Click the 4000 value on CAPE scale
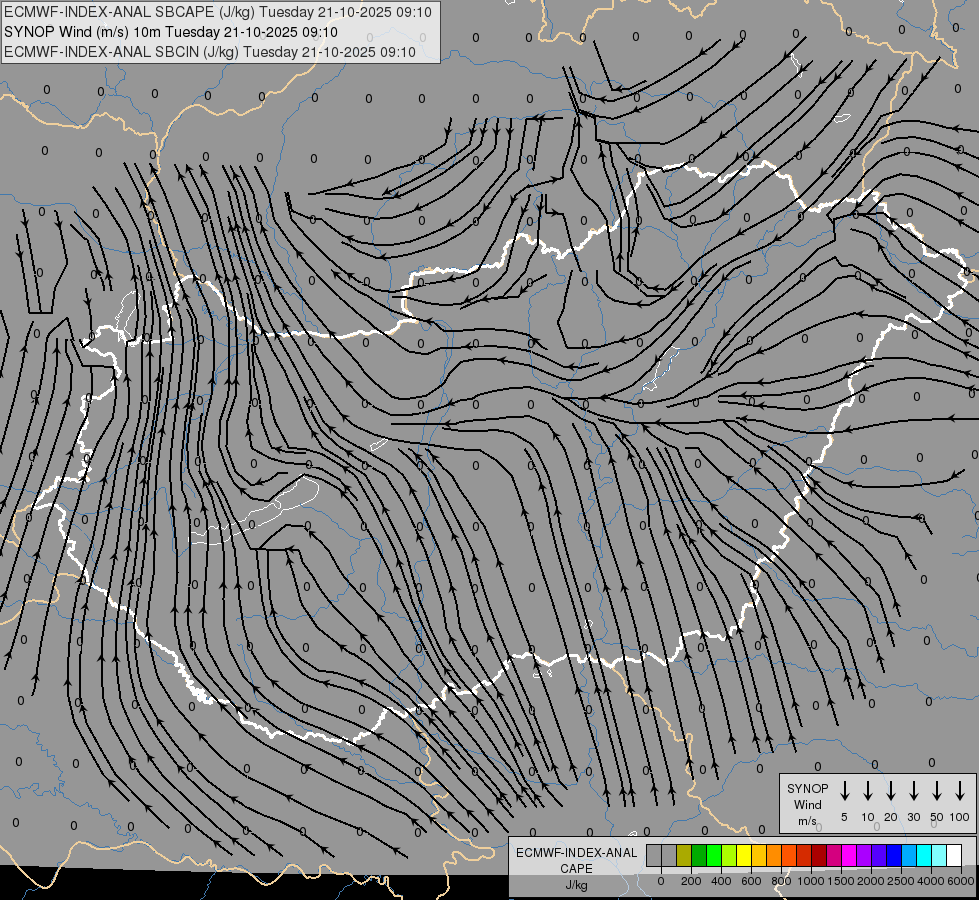Image resolution: width=979 pixels, height=900 pixels. 931,881
